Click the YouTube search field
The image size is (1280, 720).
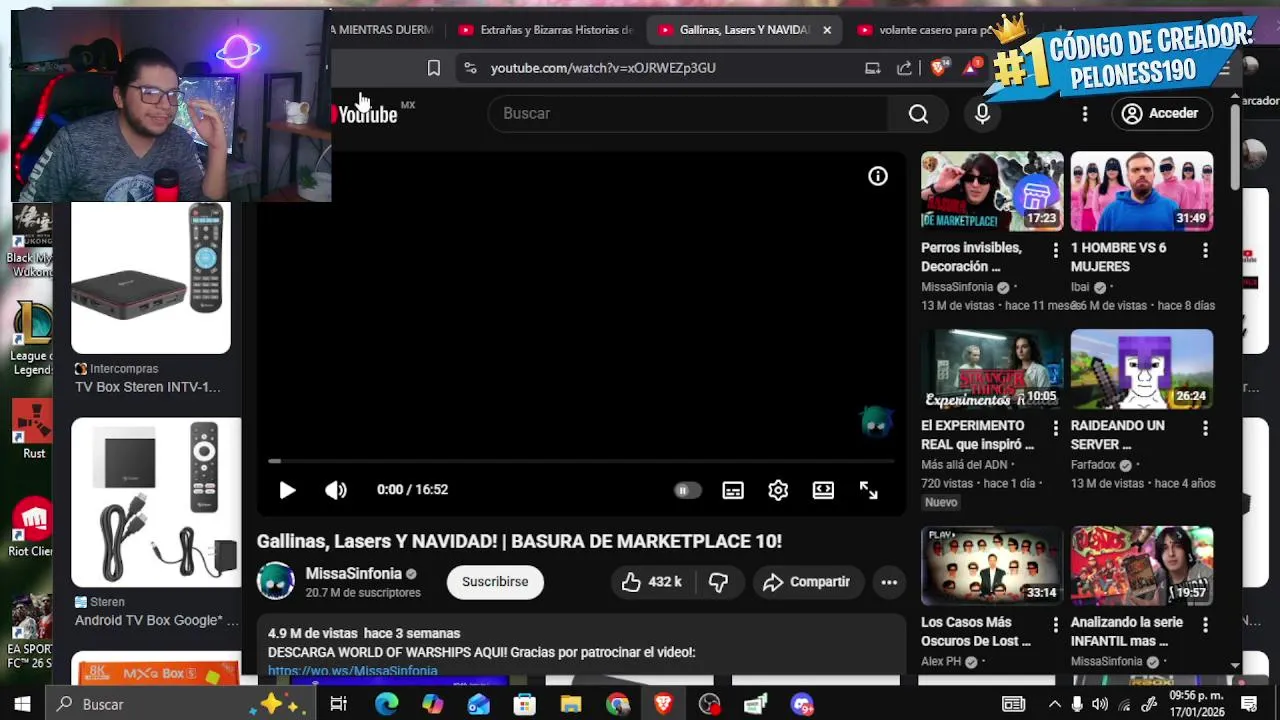tap(688, 113)
